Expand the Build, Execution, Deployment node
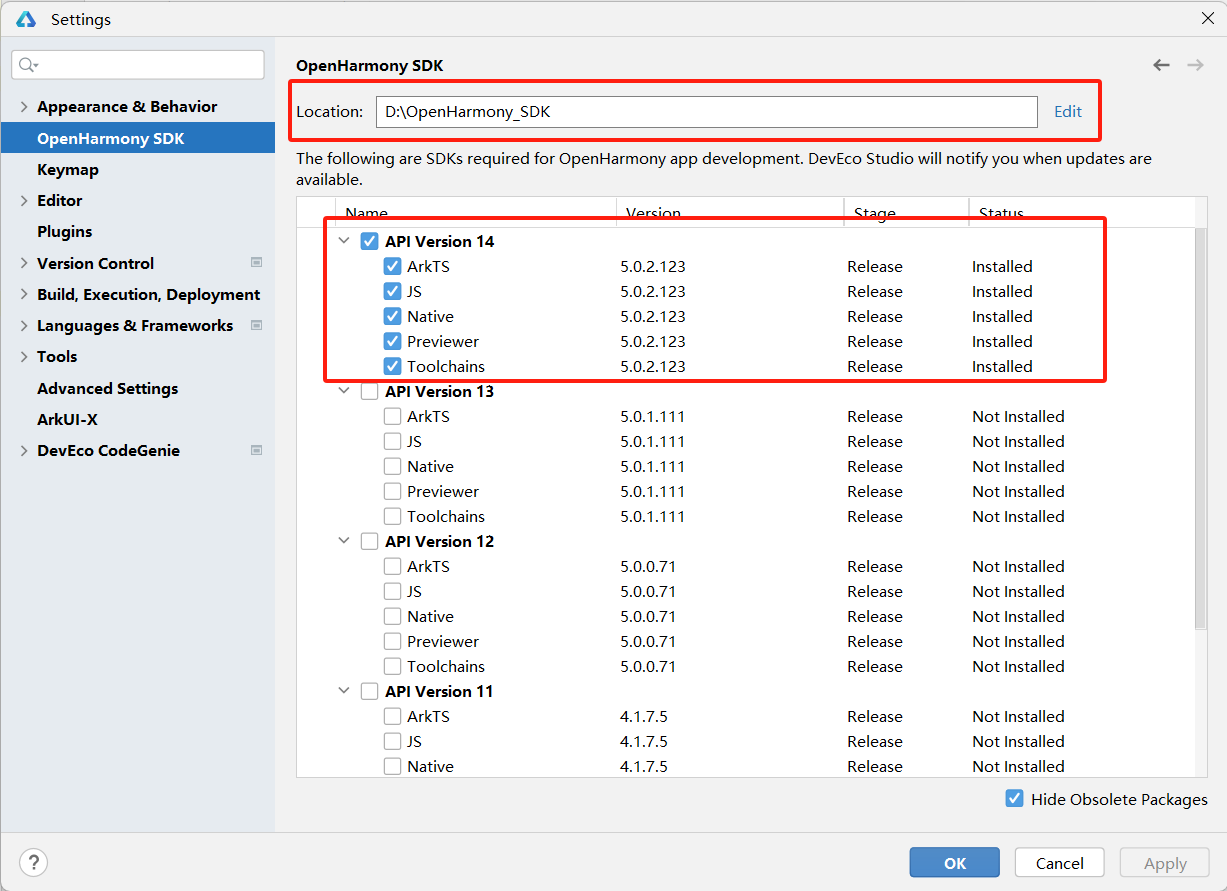The image size is (1227, 891). pos(24,295)
